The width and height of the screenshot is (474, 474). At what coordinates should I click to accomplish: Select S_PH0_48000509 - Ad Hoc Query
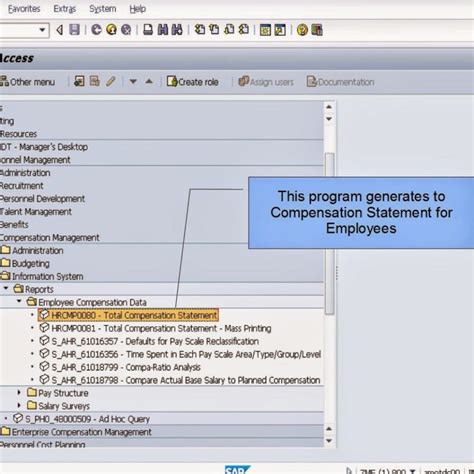81,419
